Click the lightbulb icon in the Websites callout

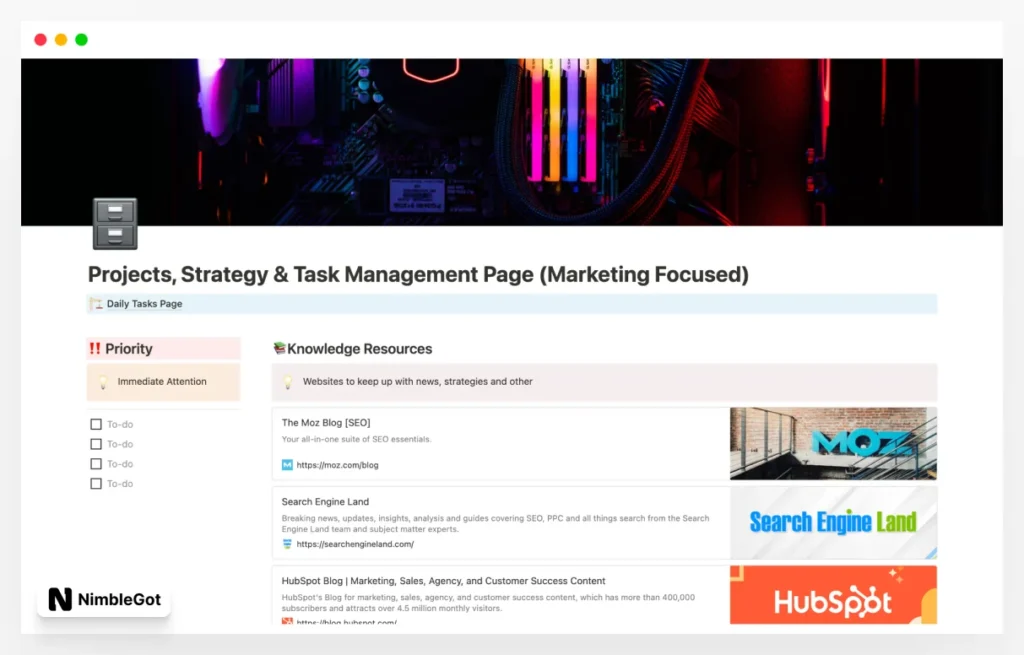288,381
